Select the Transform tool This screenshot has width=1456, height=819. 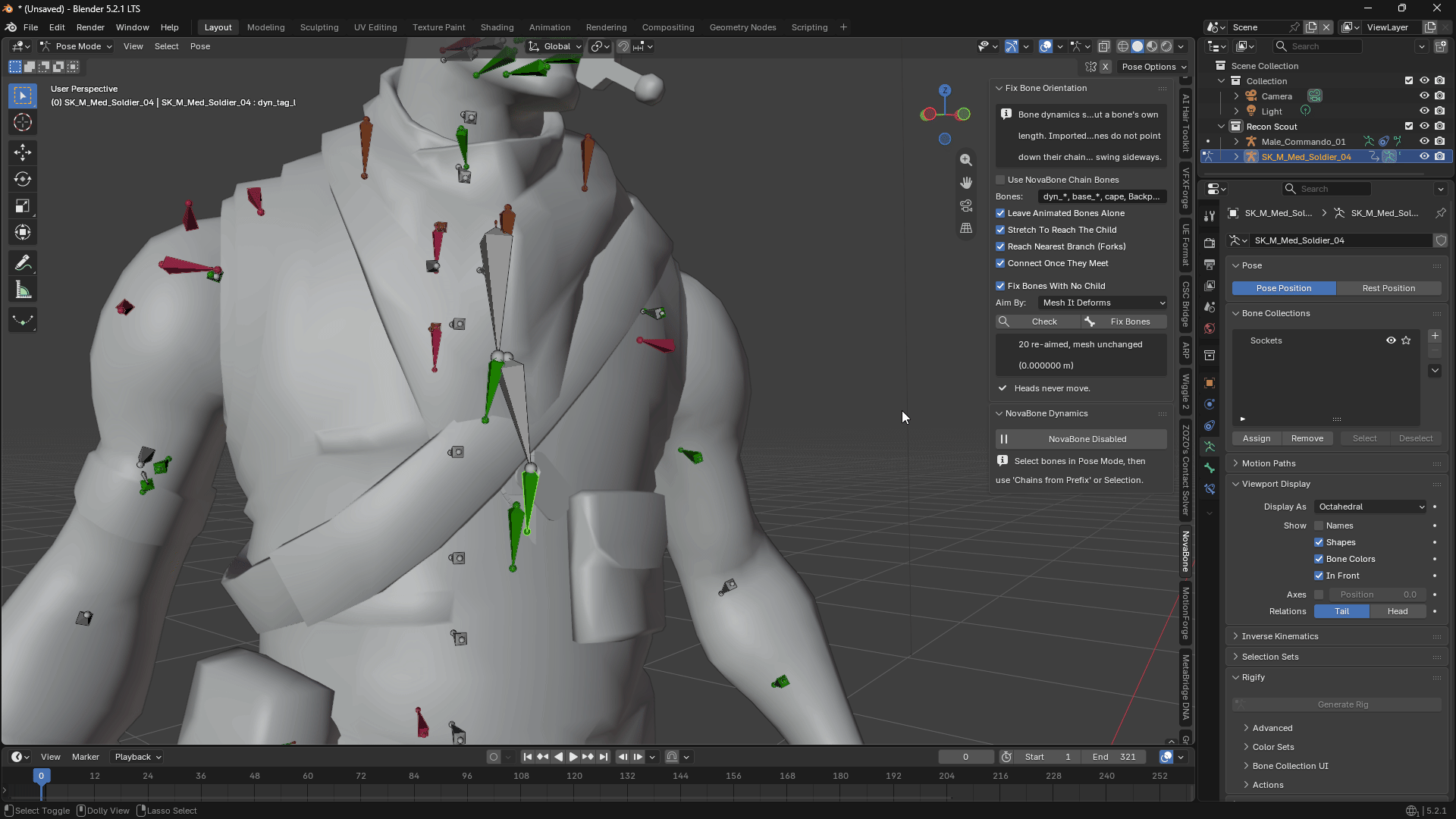23,232
